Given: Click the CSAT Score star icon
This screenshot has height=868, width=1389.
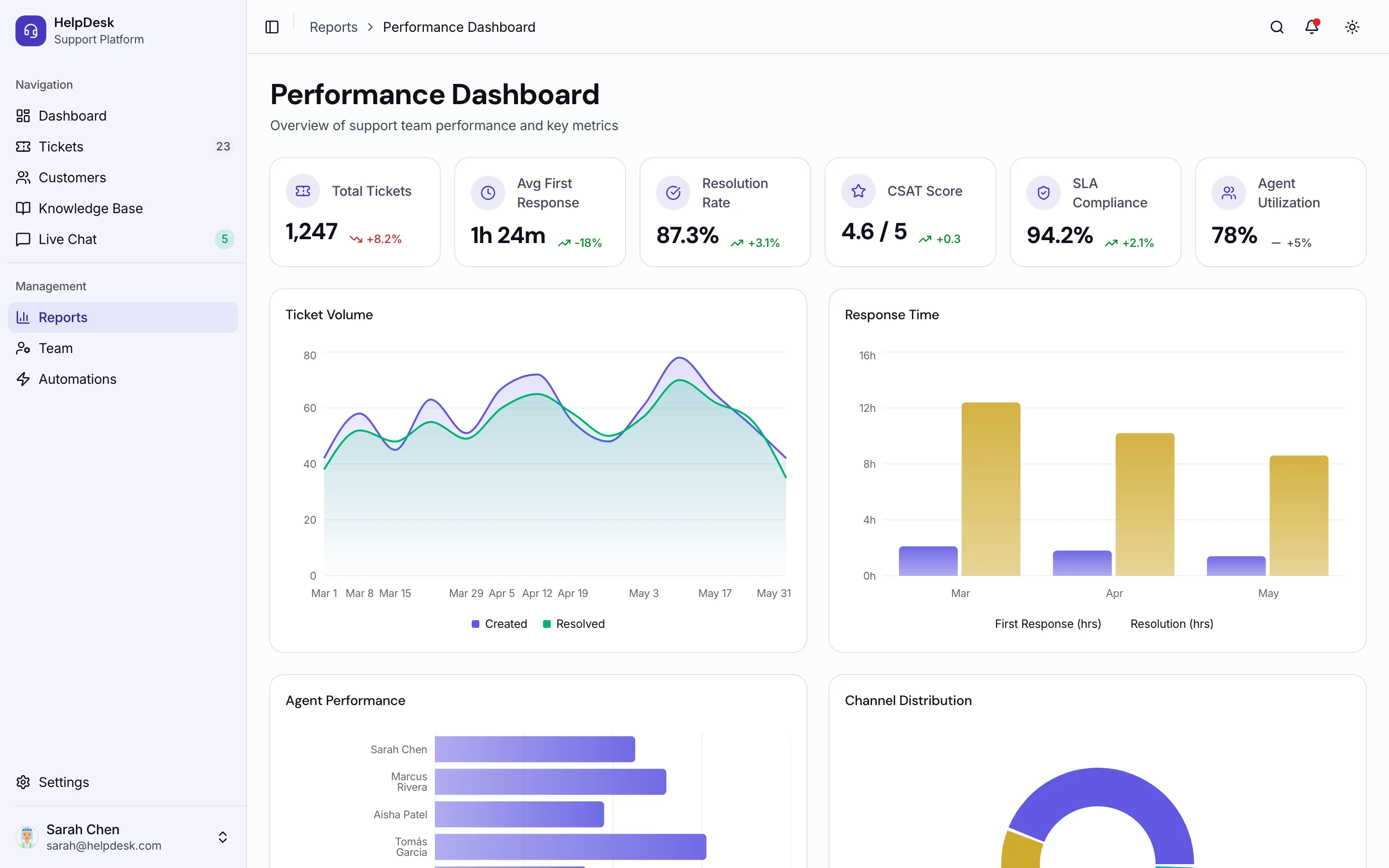Looking at the screenshot, I should pos(858,191).
